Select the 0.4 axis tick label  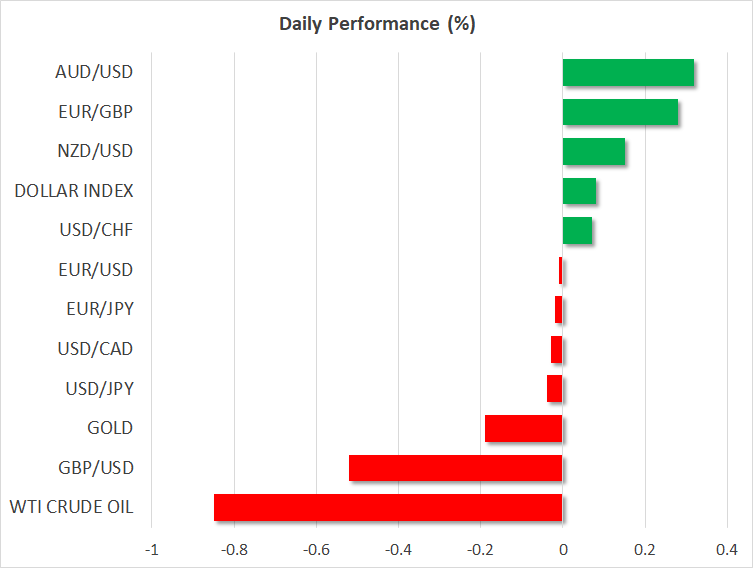tap(727, 549)
